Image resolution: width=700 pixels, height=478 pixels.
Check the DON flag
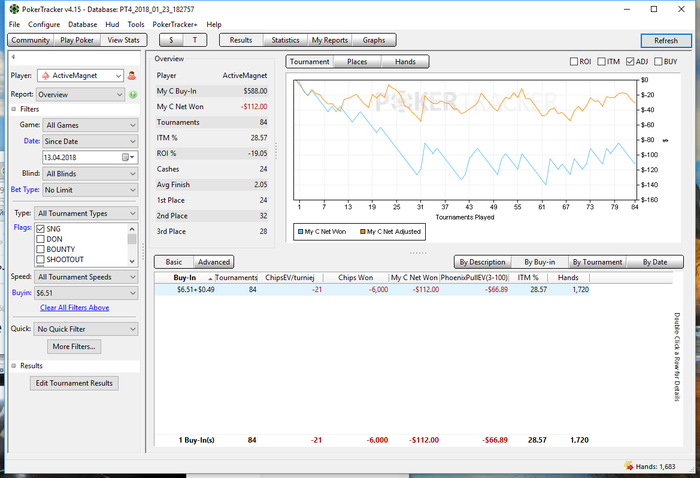coord(41,239)
